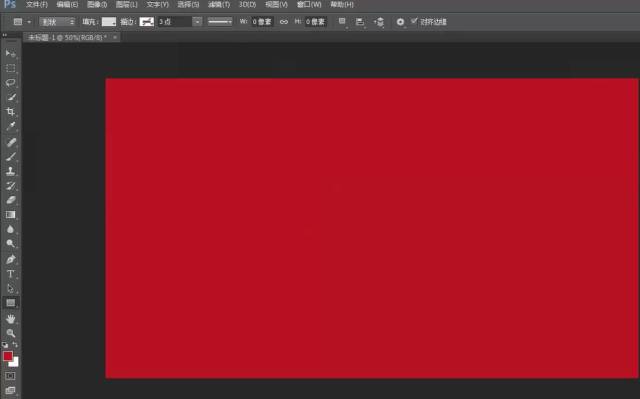Select the Horizontal Type tool
640x399 pixels.
pyautogui.click(x=11, y=274)
